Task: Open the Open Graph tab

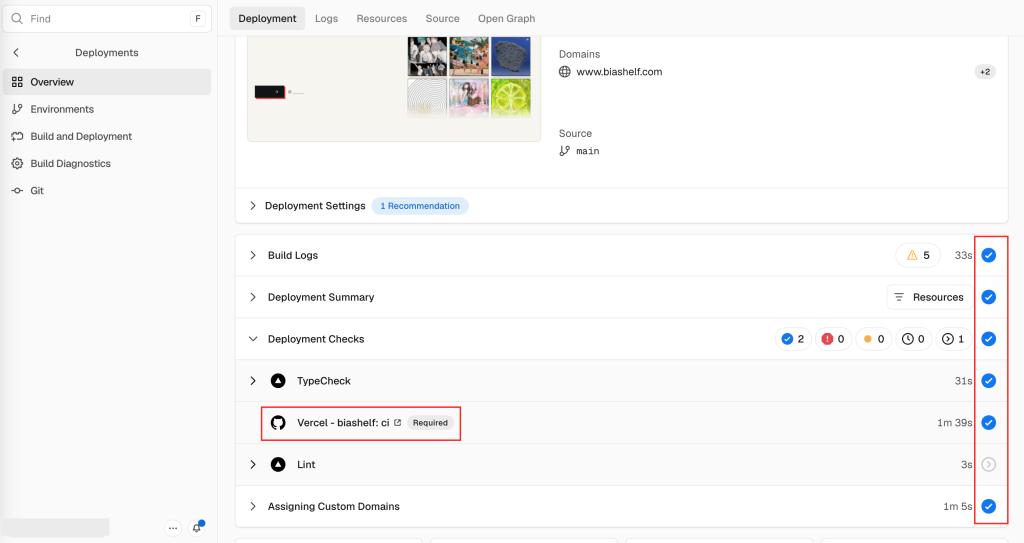Action: [x=506, y=18]
